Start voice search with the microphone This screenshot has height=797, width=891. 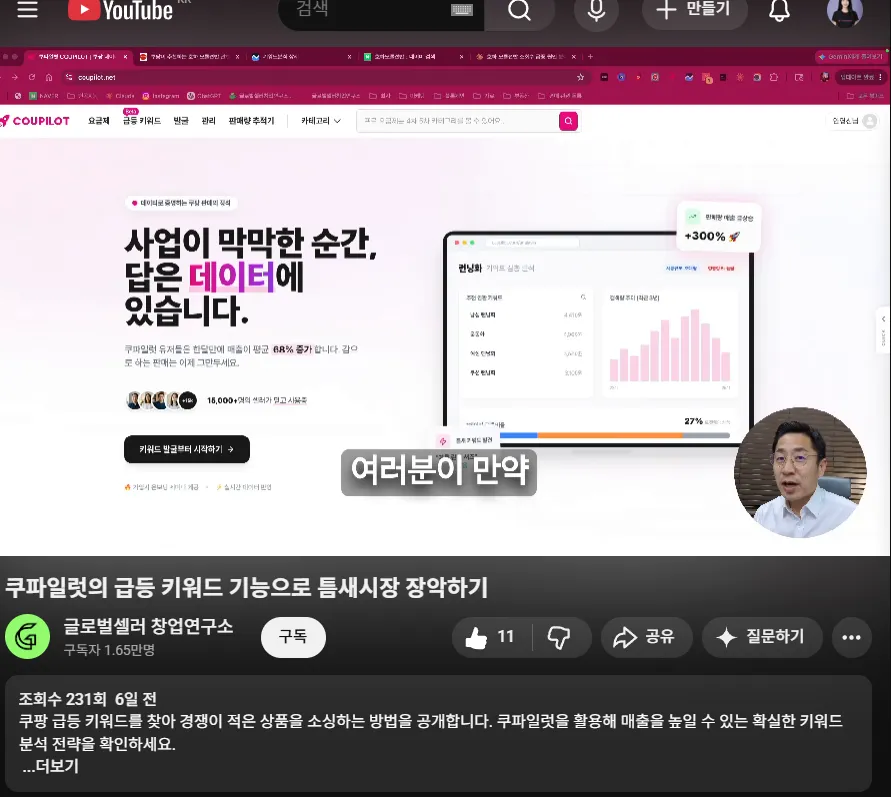point(596,10)
